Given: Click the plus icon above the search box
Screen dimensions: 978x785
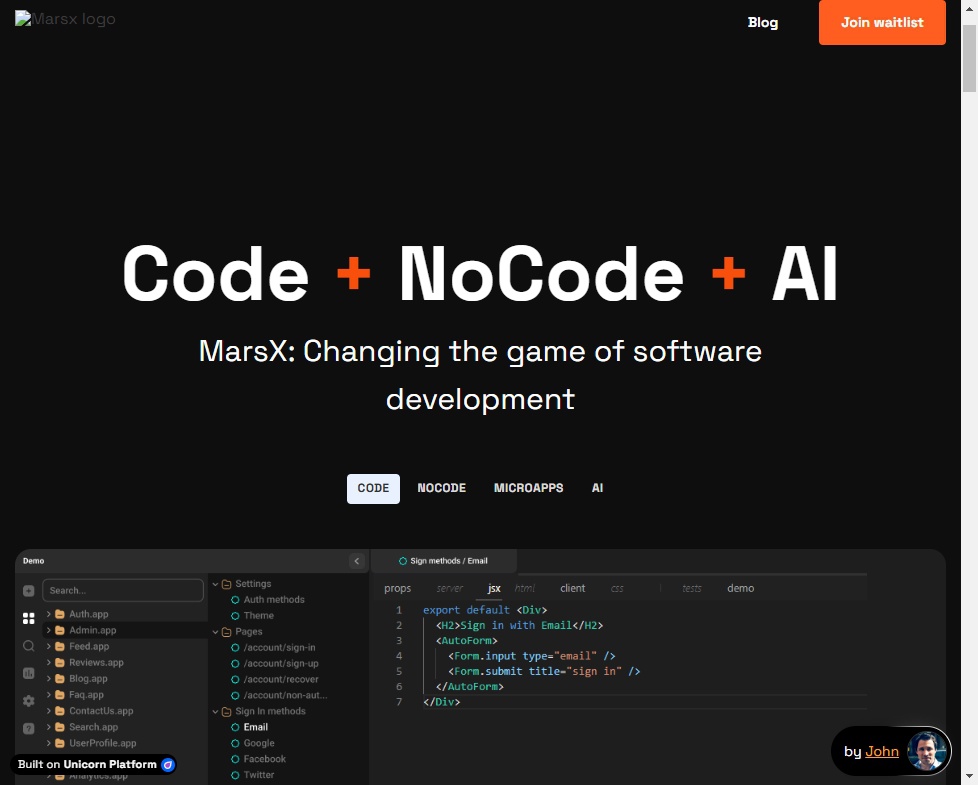Looking at the screenshot, I should [x=28, y=591].
